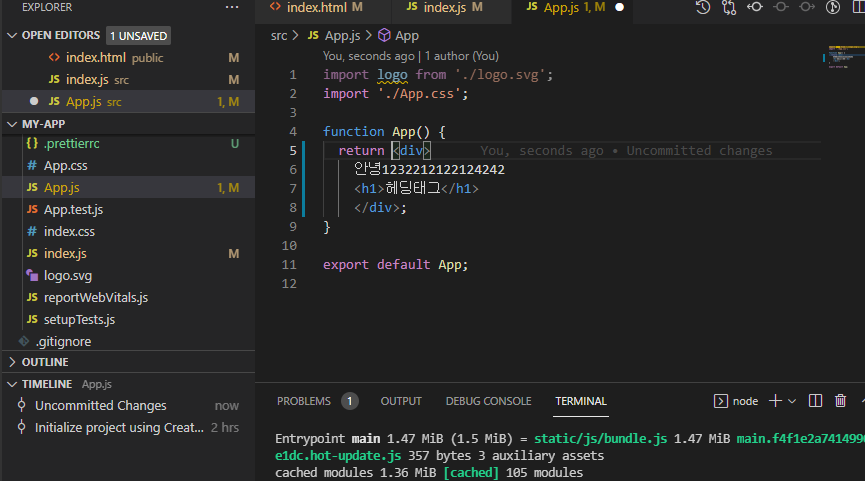The width and height of the screenshot is (865, 481).
Task: Open Explorer more actions ellipsis
Action: (x=232, y=7)
